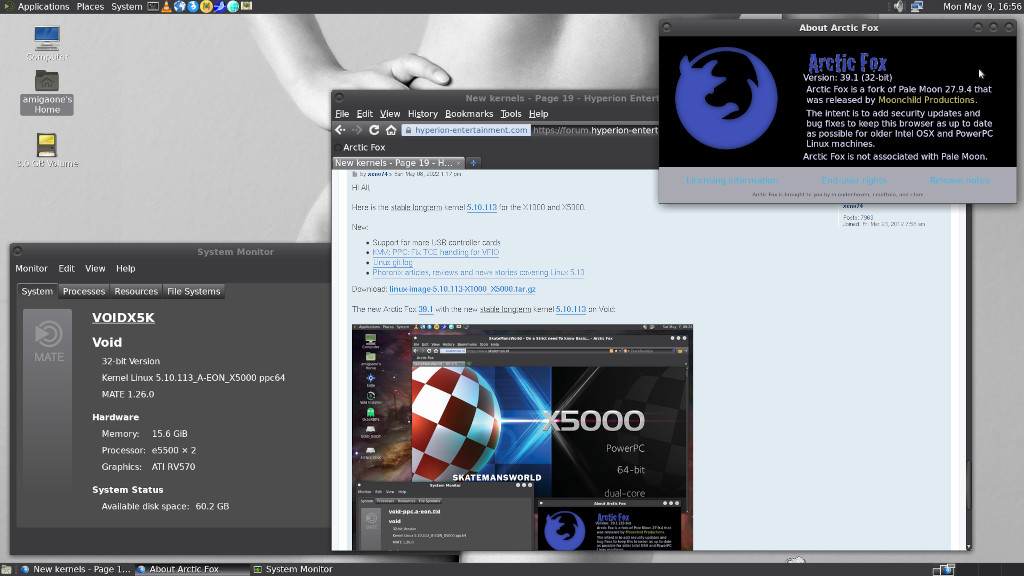Click the MATE logo in System Monitor
Viewport: 1024px width, 576px height.
48,340
